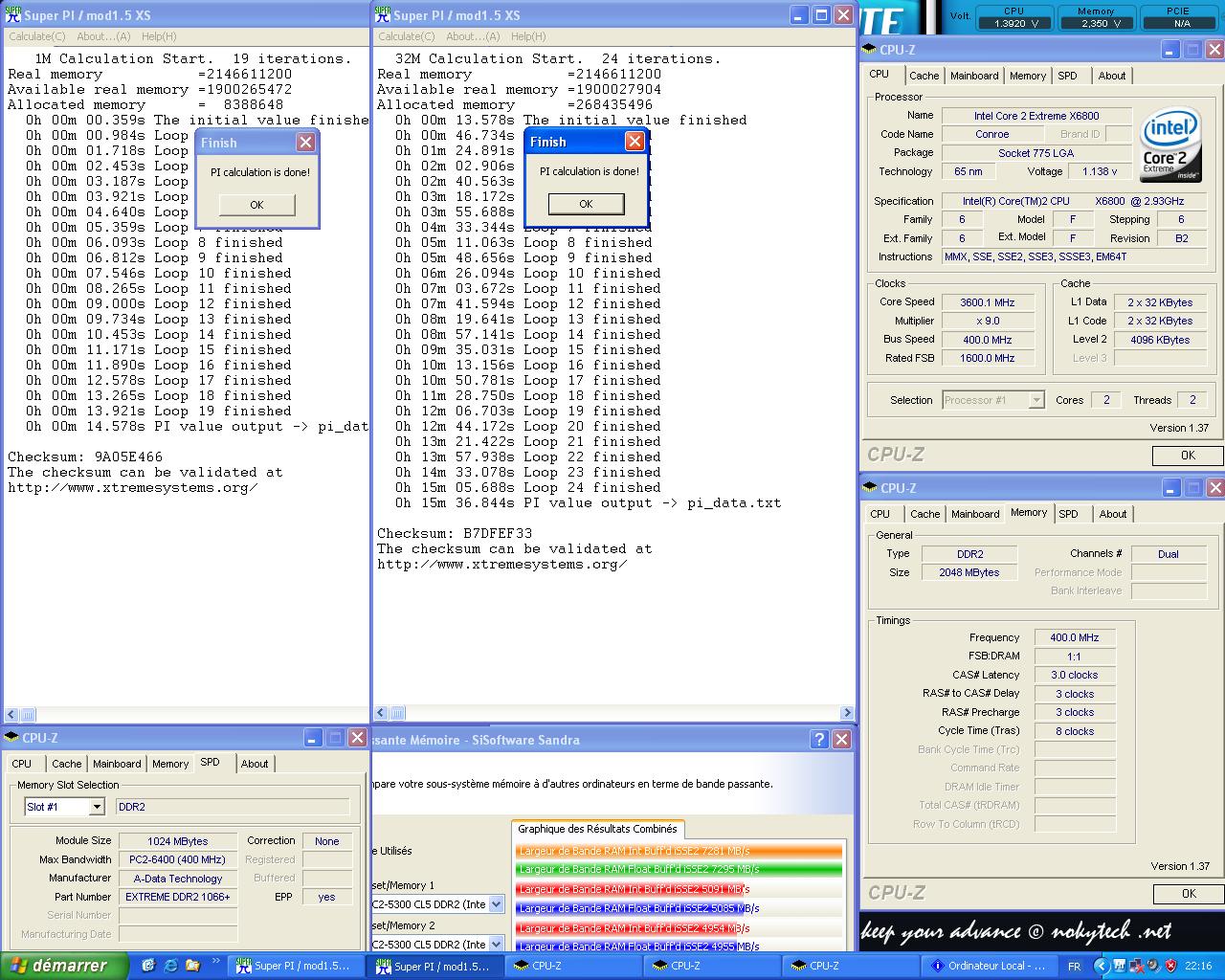
Task: Select Memory tab in SPD CPU-Z window
Action: 170,764
